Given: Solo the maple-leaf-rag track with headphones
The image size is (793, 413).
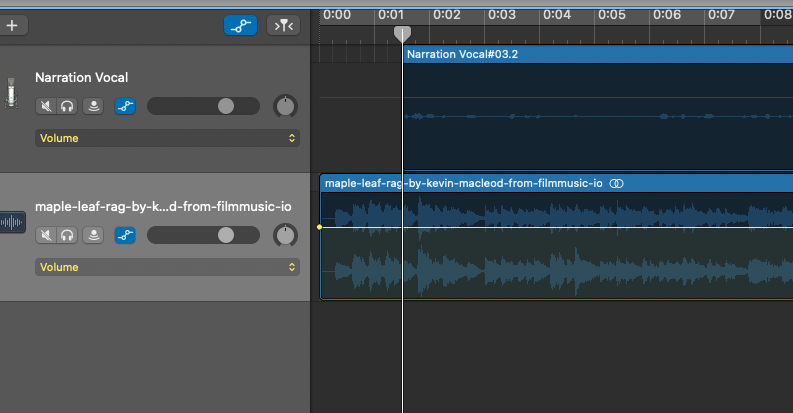Looking at the screenshot, I should (x=67, y=235).
